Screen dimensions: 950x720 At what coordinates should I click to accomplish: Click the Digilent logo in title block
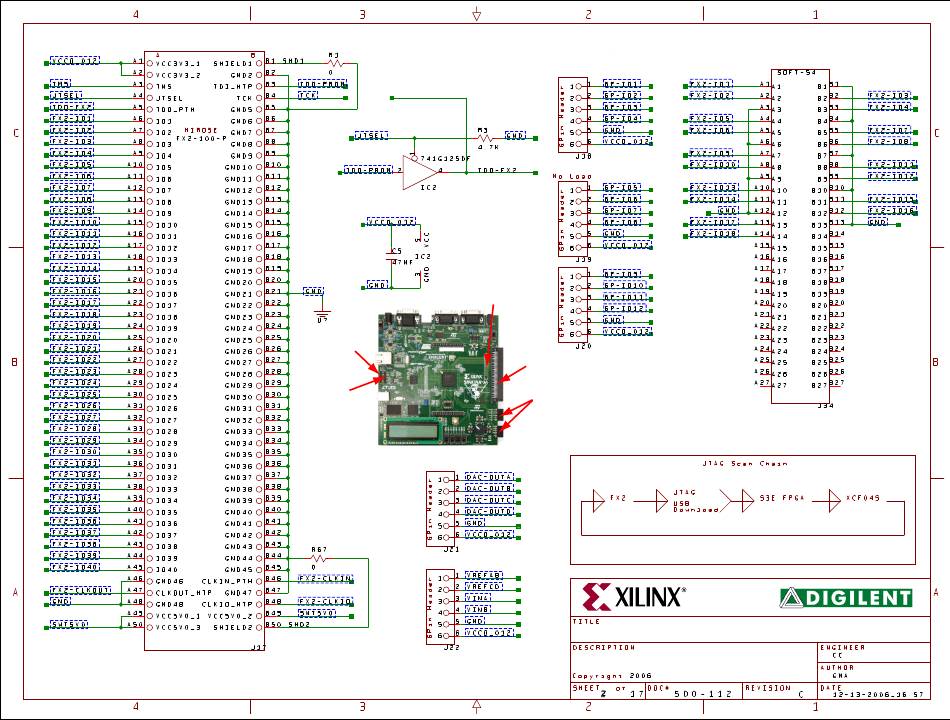coord(846,598)
